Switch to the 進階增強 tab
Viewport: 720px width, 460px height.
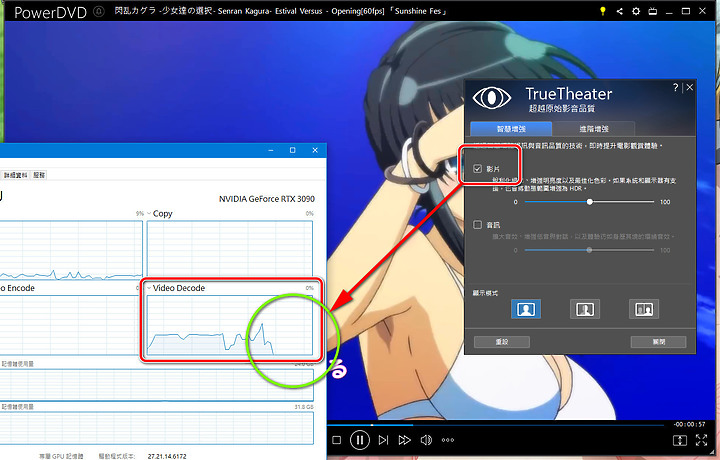pyautogui.click(x=594, y=129)
